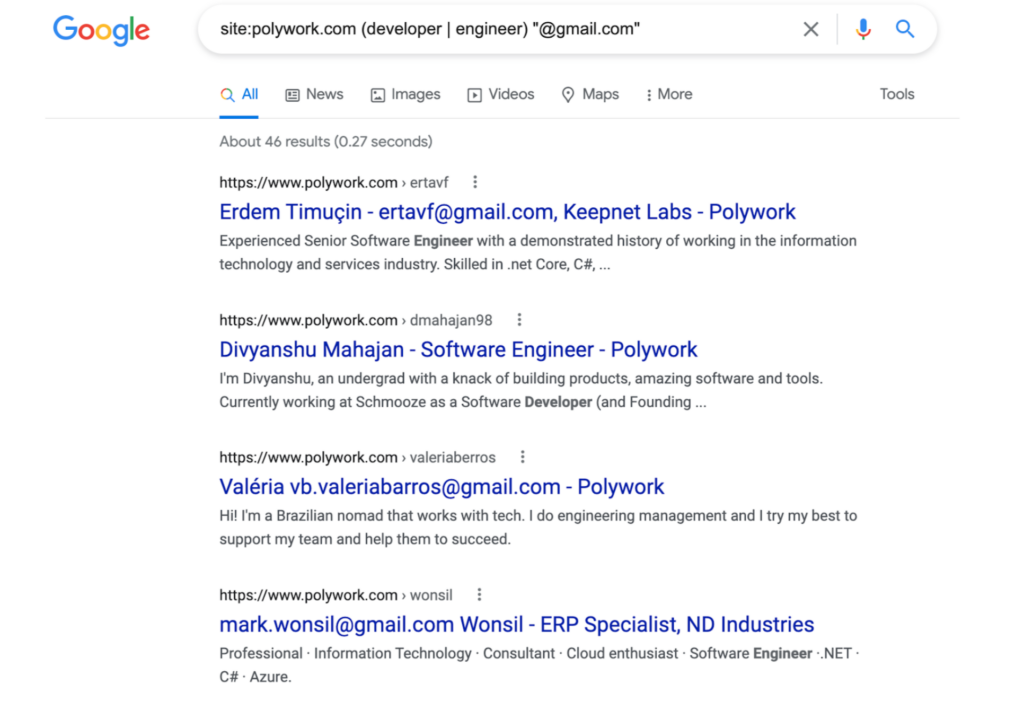Click snippet 'Professional · Information Technology'

(539, 665)
